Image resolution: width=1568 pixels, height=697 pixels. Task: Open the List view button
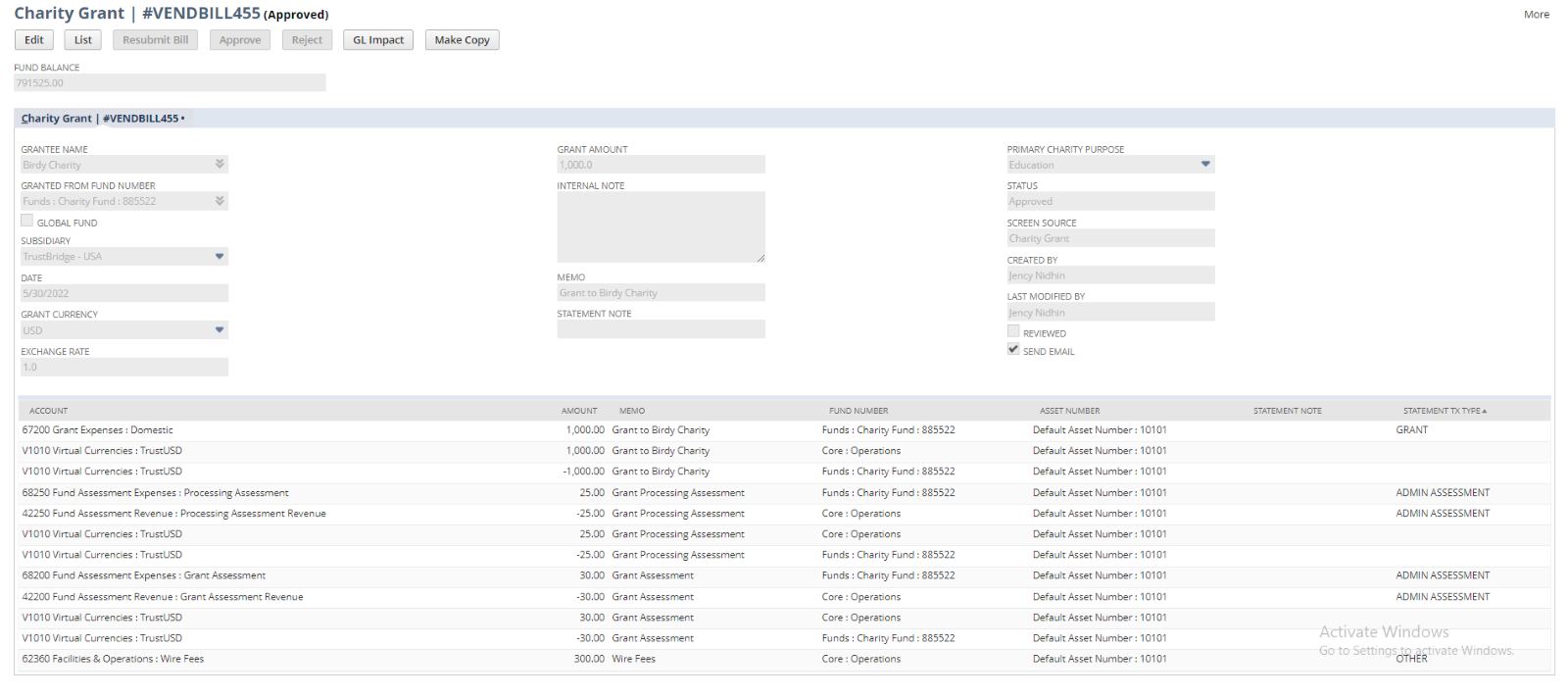click(82, 40)
